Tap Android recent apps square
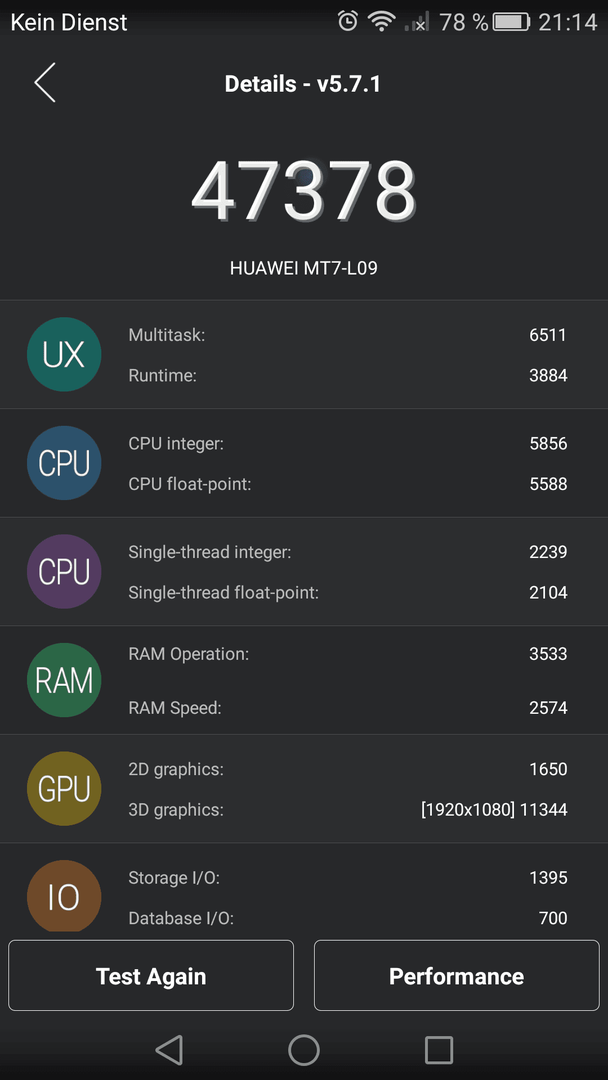 pyautogui.click(x=439, y=1050)
